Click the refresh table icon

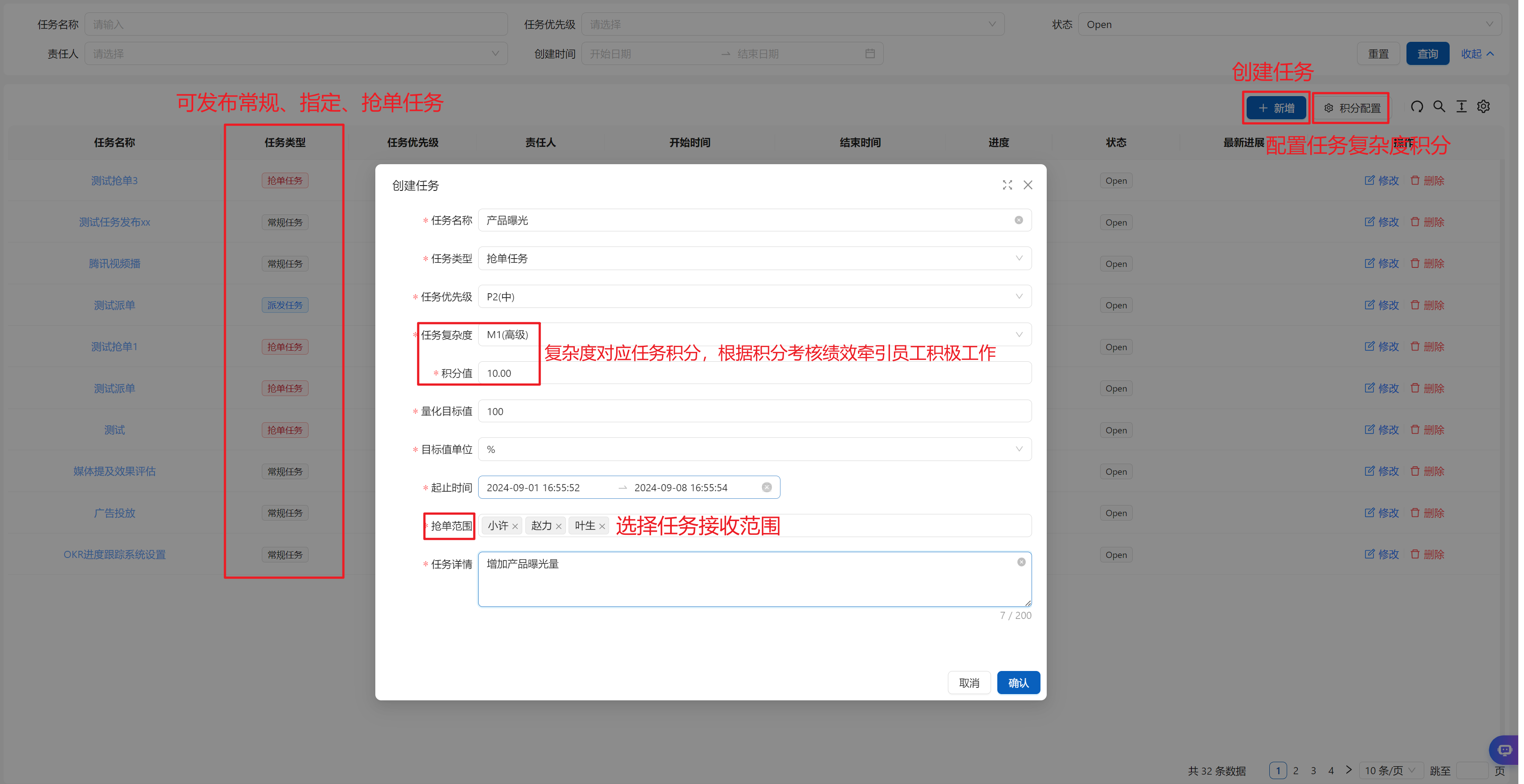(1417, 107)
